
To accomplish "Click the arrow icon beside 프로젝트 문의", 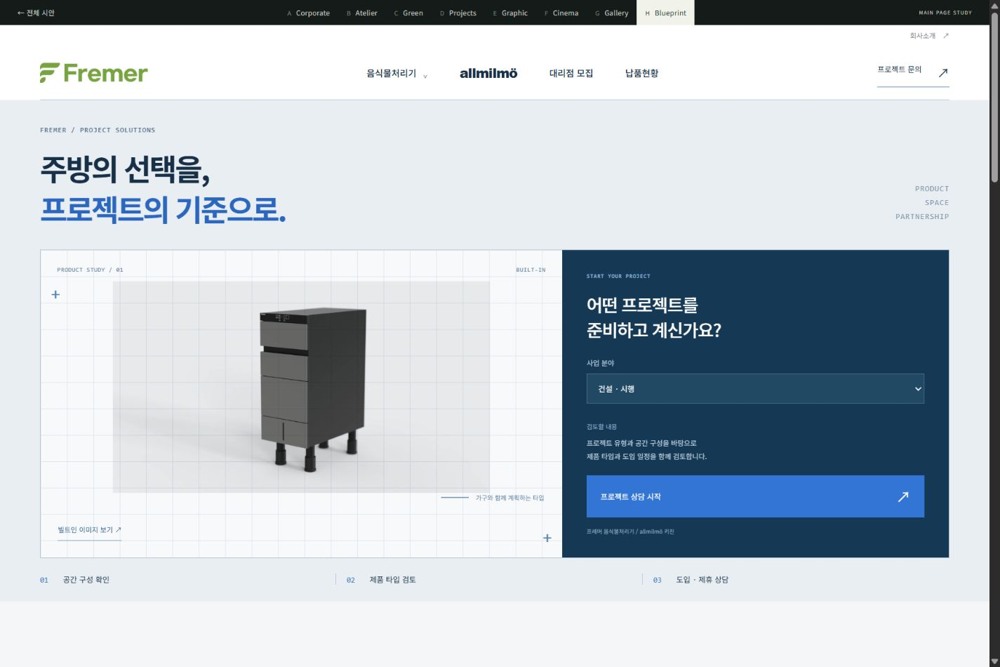I will click(x=943, y=73).
